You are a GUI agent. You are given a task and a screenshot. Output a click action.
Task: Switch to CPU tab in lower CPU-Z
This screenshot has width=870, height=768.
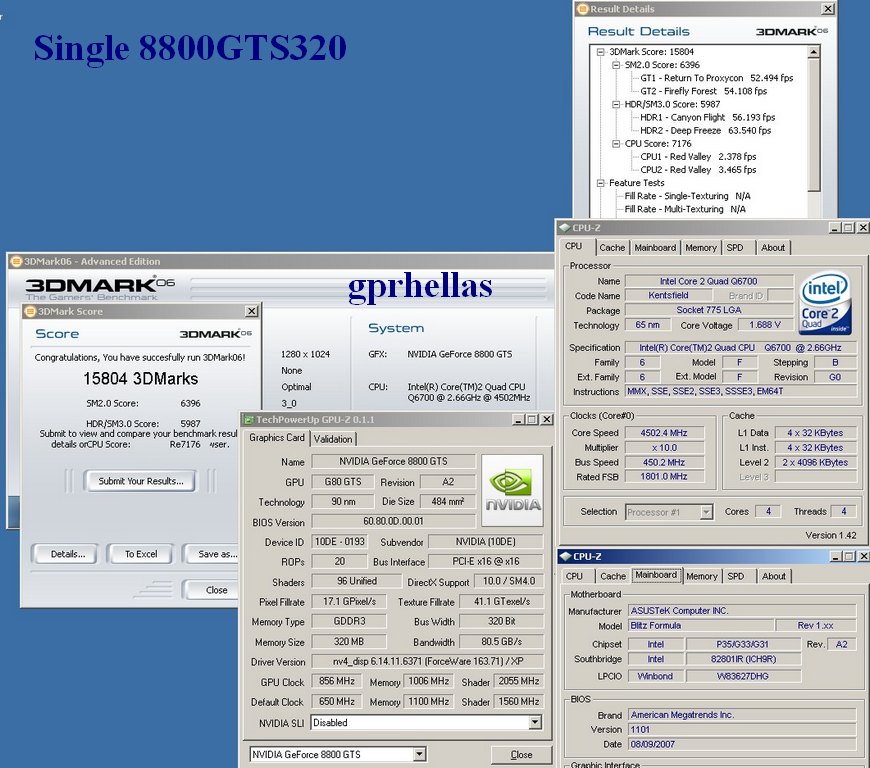click(x=574, y=576)
